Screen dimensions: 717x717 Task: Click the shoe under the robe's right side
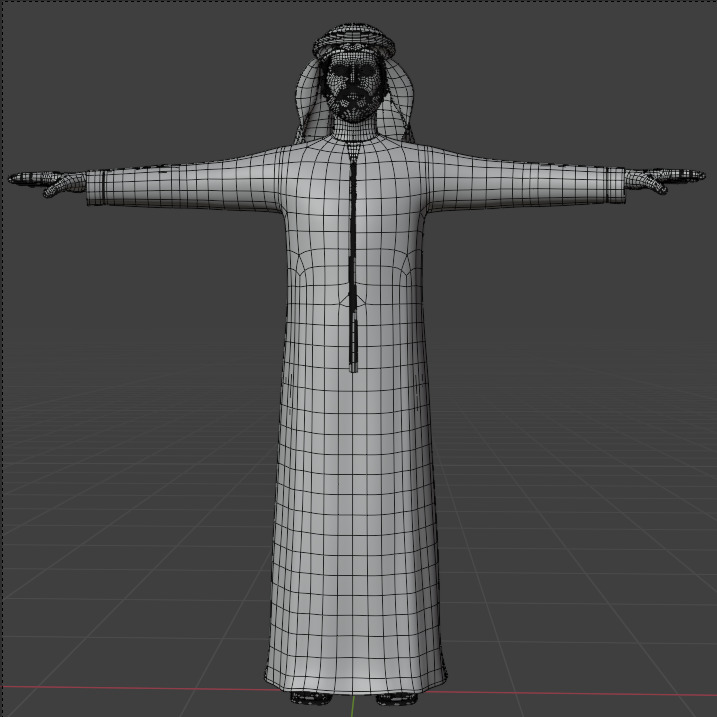point(396,699)
